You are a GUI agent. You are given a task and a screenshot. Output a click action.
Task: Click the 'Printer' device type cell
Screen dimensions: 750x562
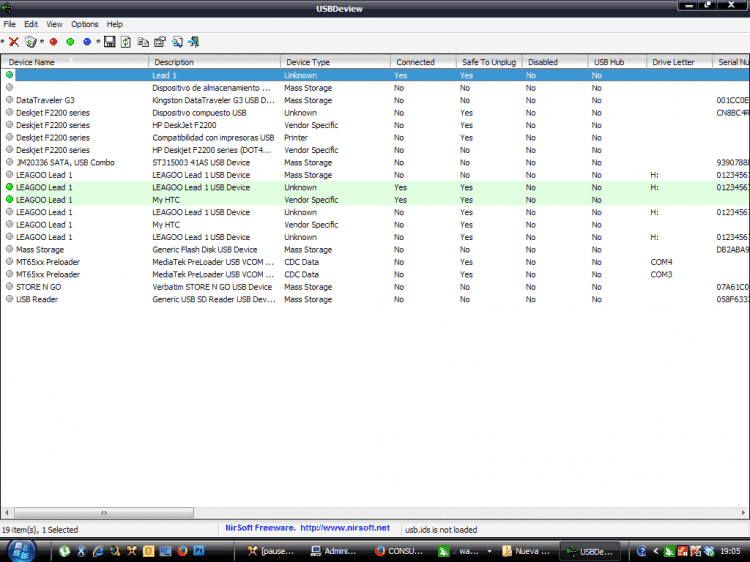(x=296, y=137)
